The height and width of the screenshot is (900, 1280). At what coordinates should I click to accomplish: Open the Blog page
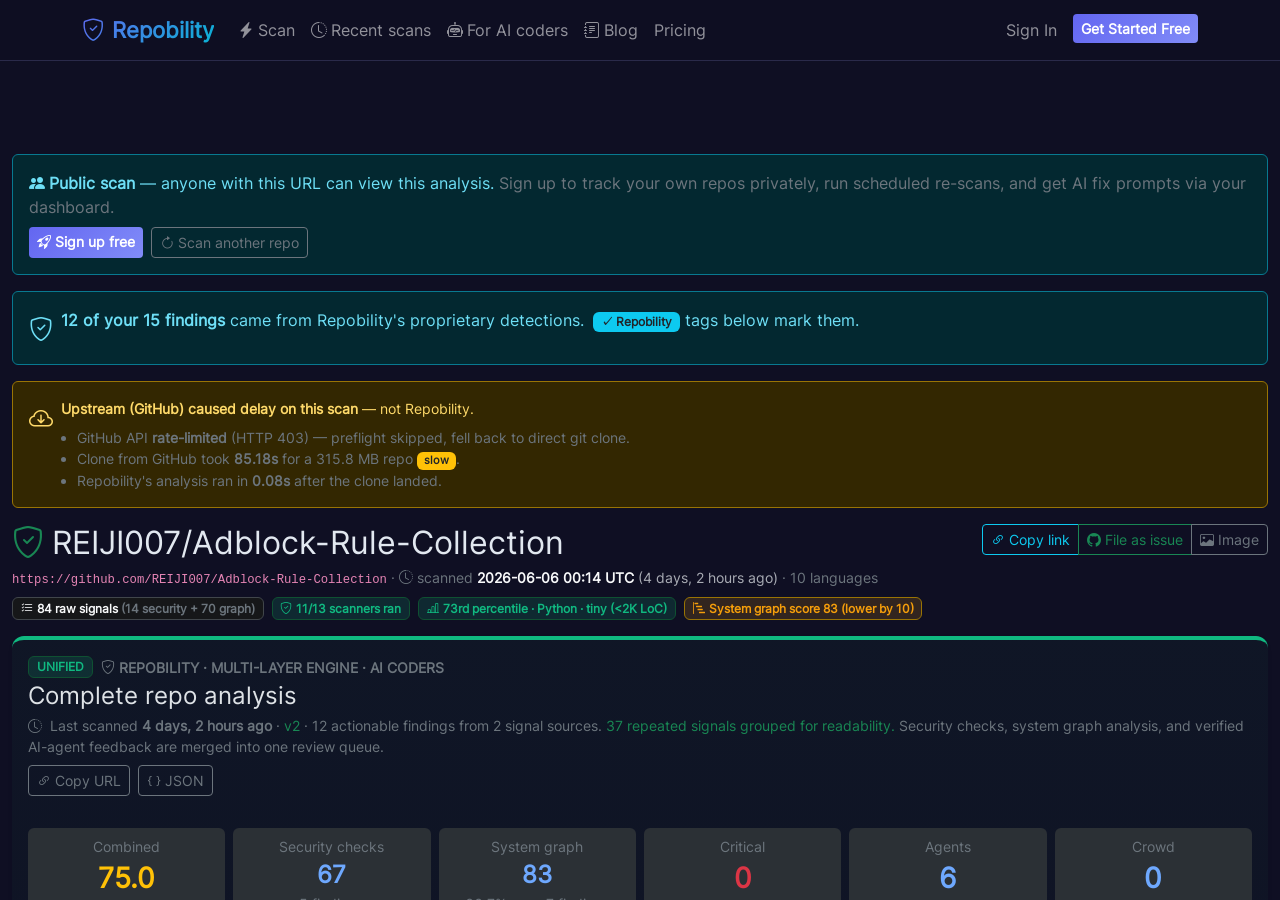point(611,30)
